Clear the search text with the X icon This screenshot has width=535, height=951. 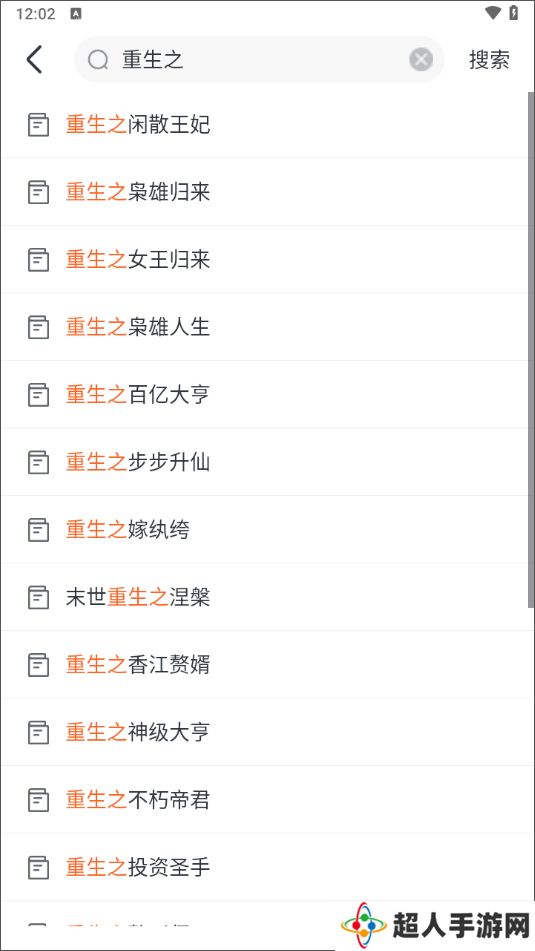(x=420, y=59)
